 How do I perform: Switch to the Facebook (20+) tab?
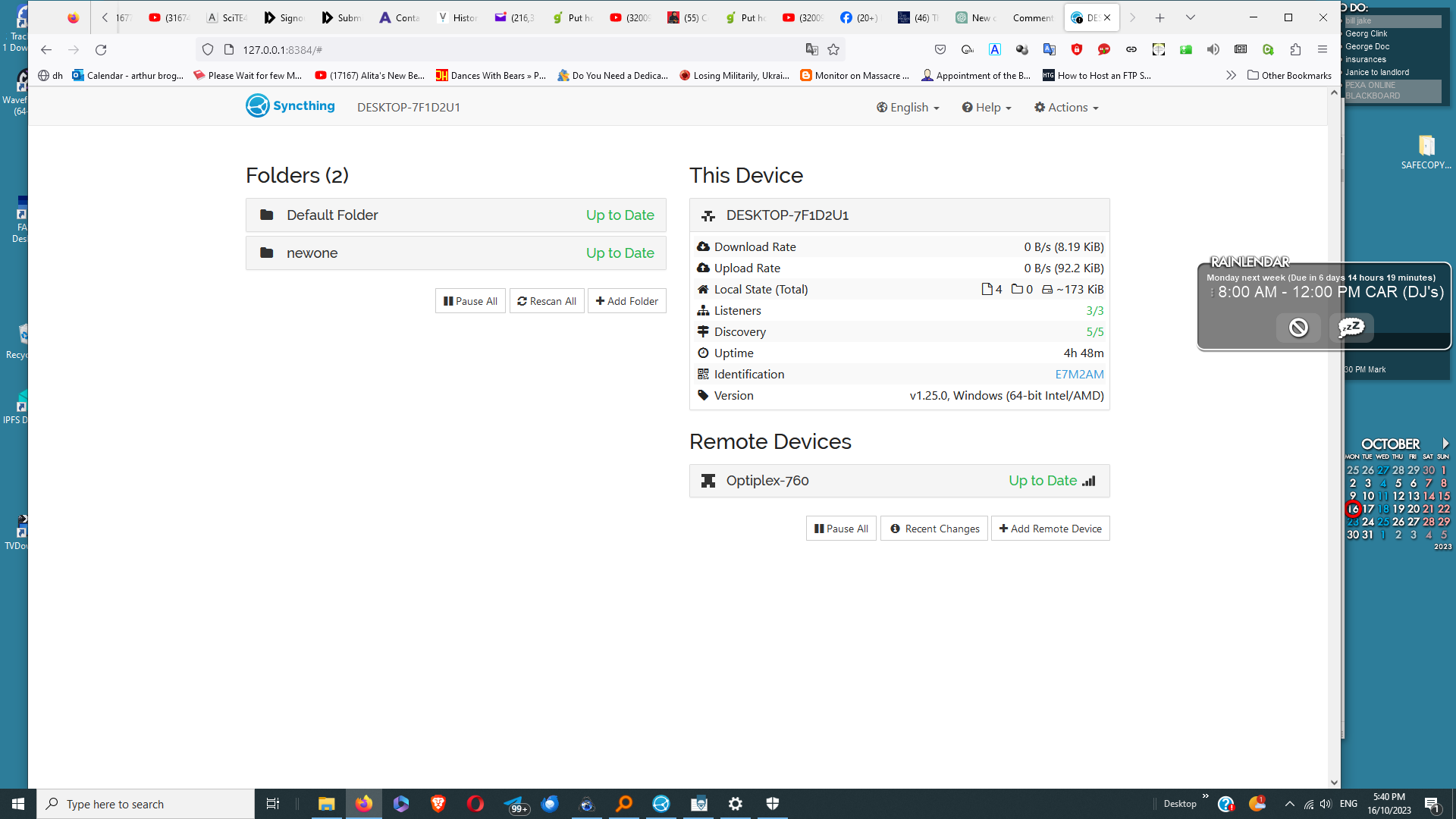[x=859, y=17]
